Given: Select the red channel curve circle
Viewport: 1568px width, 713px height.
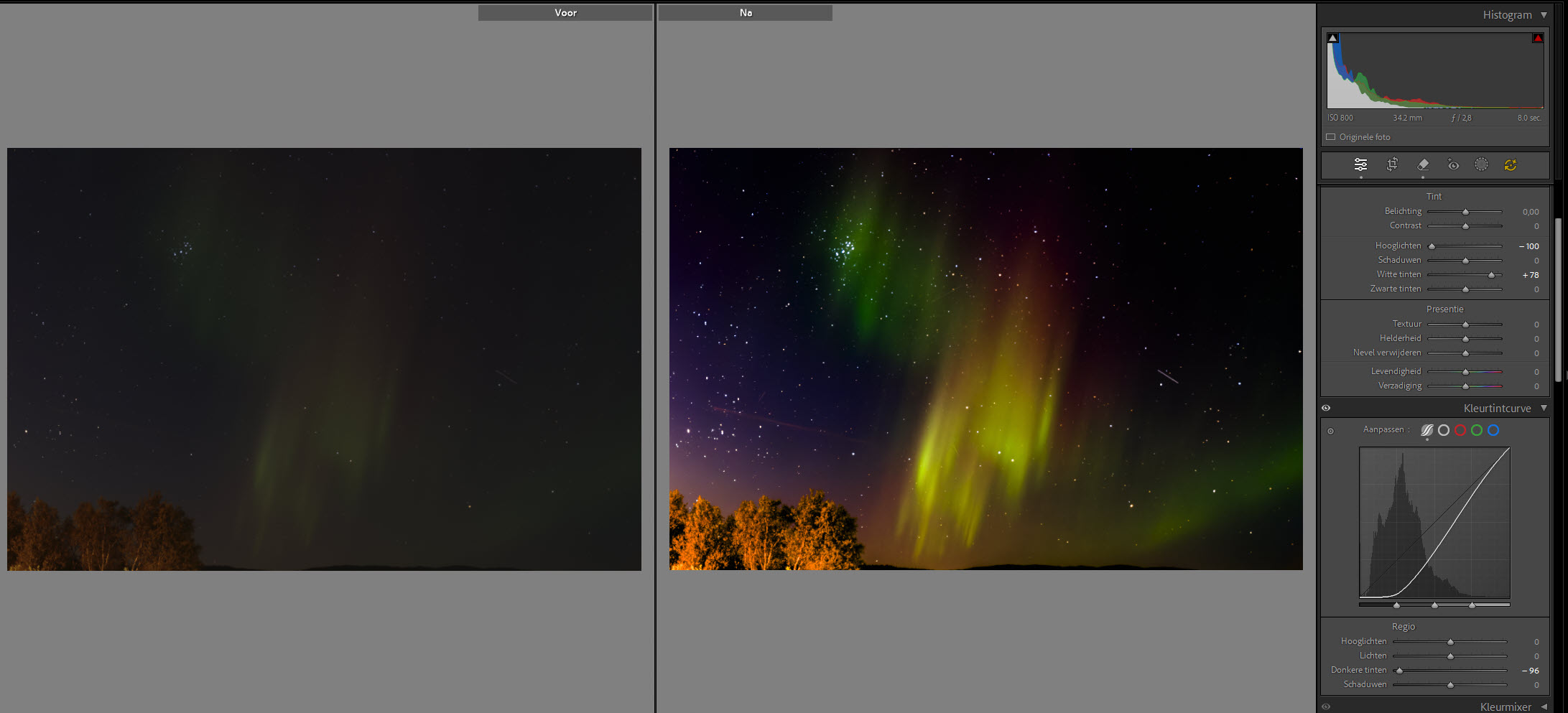Looking at the screenshot, I should coord(1460,430).
